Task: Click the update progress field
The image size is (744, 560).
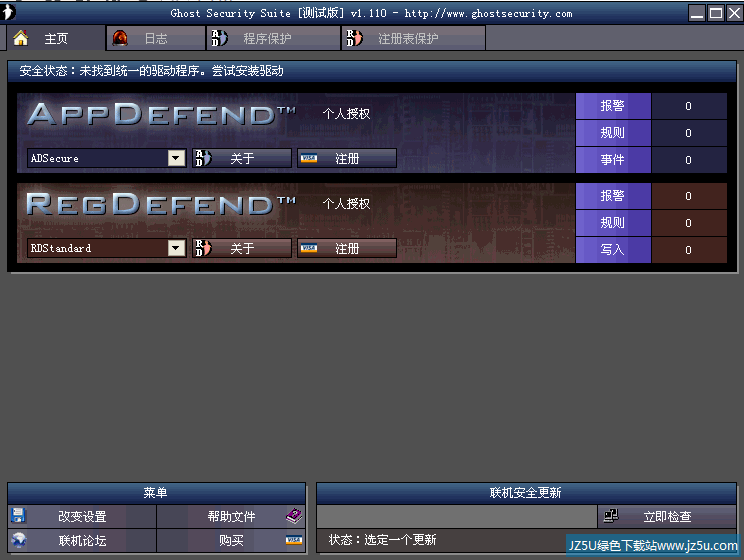Action: tap(456, 516)
